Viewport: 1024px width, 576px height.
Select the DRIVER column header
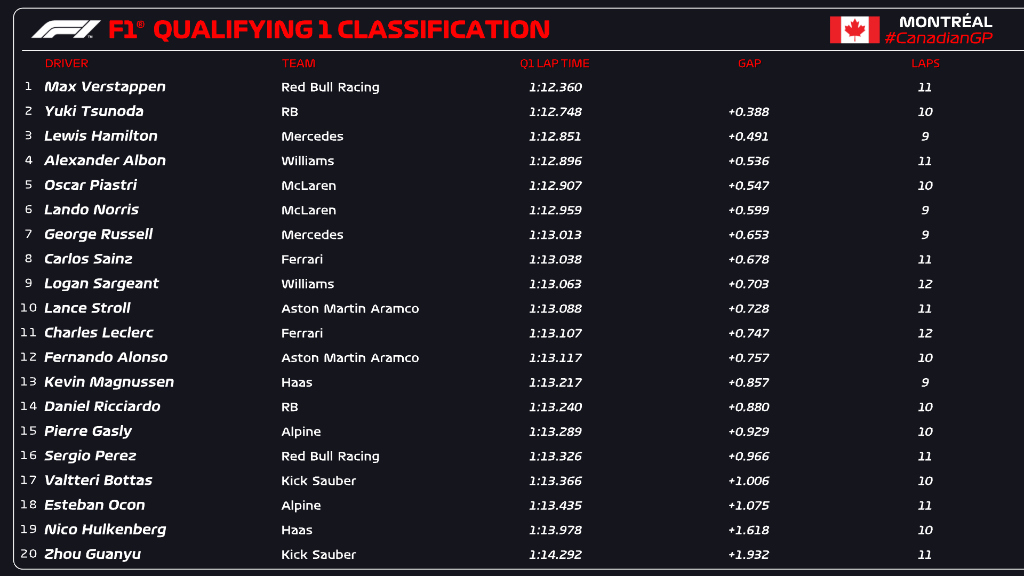coord(67,63)
